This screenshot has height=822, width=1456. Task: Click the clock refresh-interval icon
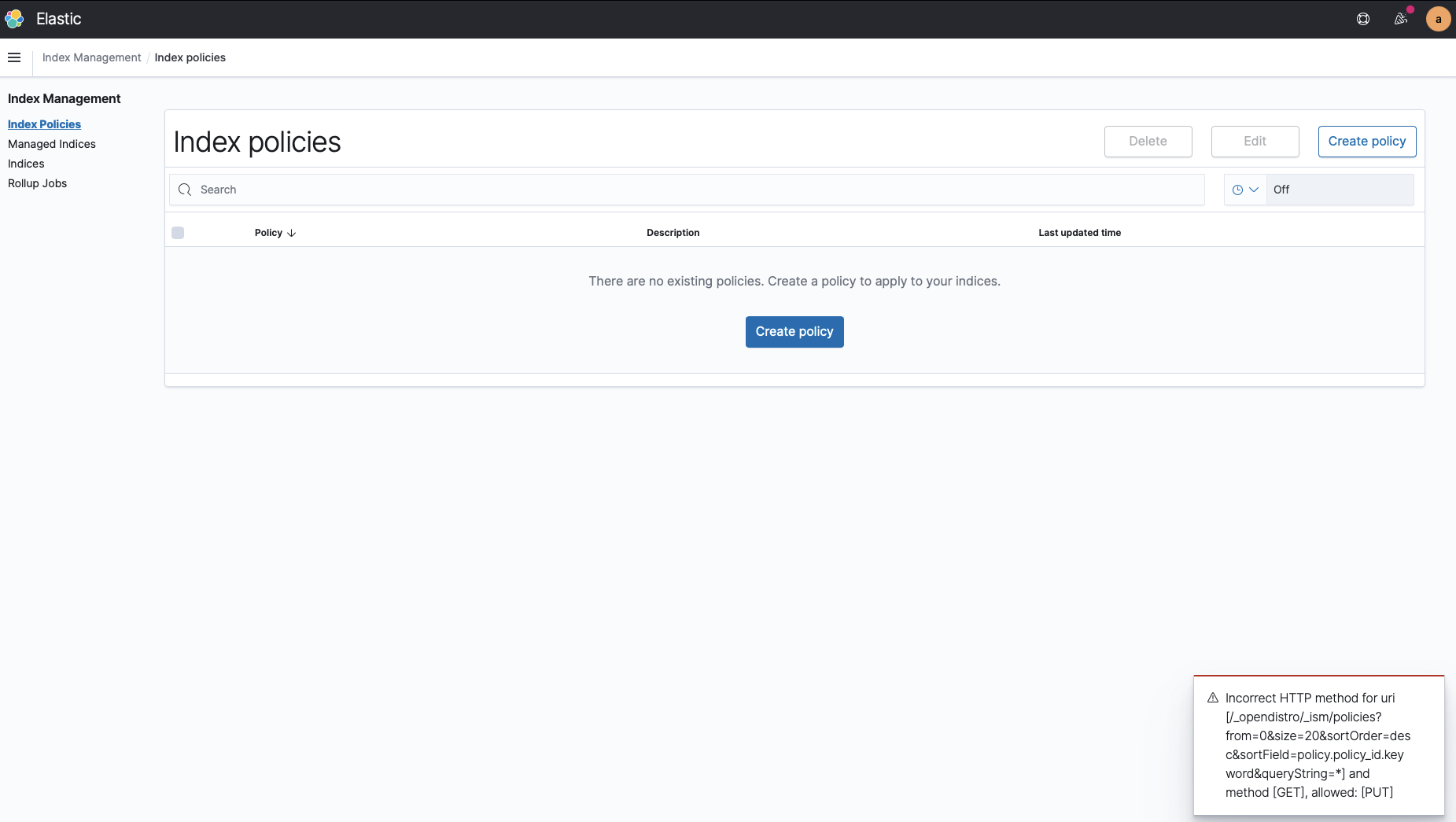[x=1238, y=190]
